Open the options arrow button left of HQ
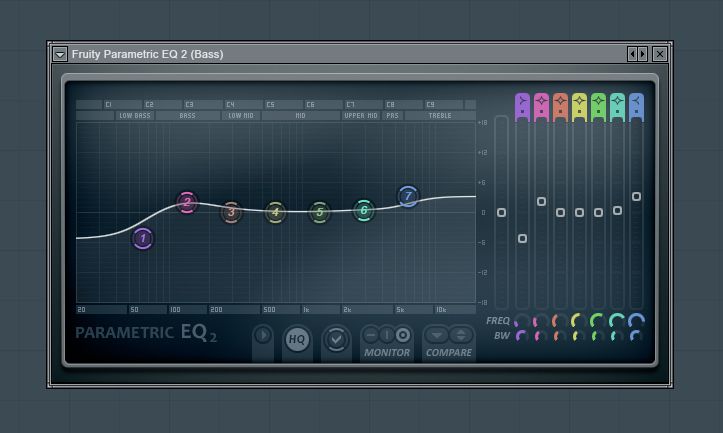 263,335
